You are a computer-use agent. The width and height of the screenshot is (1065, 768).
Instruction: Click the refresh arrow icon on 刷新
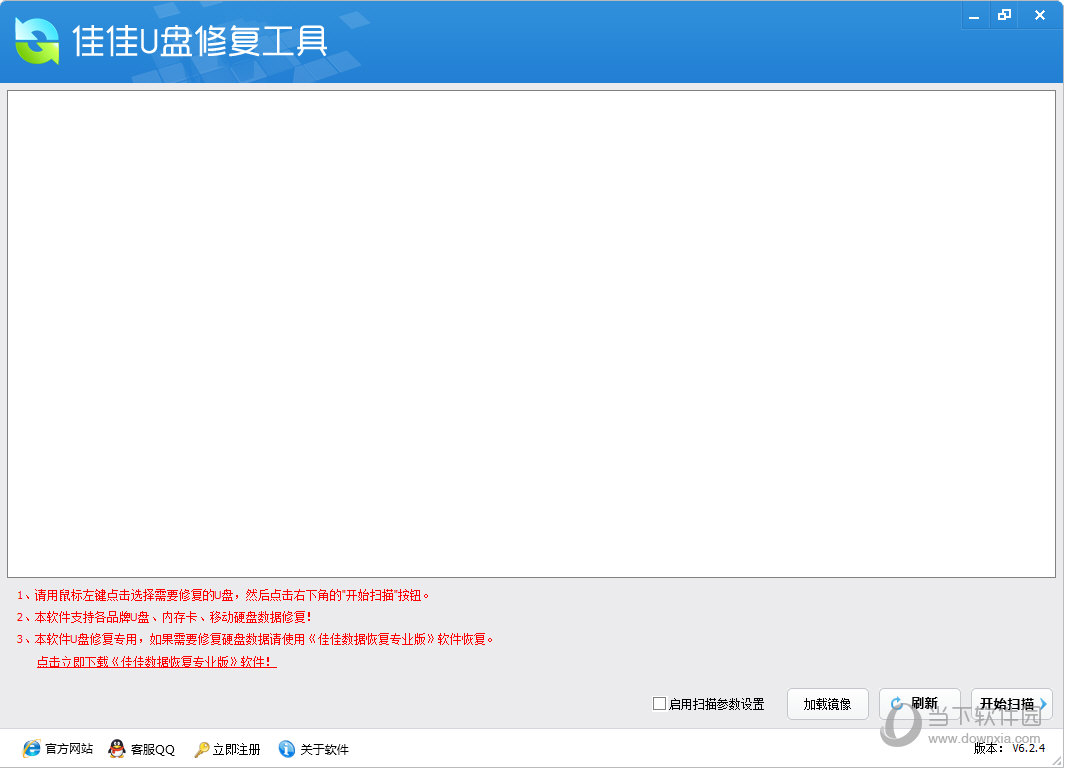[897, 703]
